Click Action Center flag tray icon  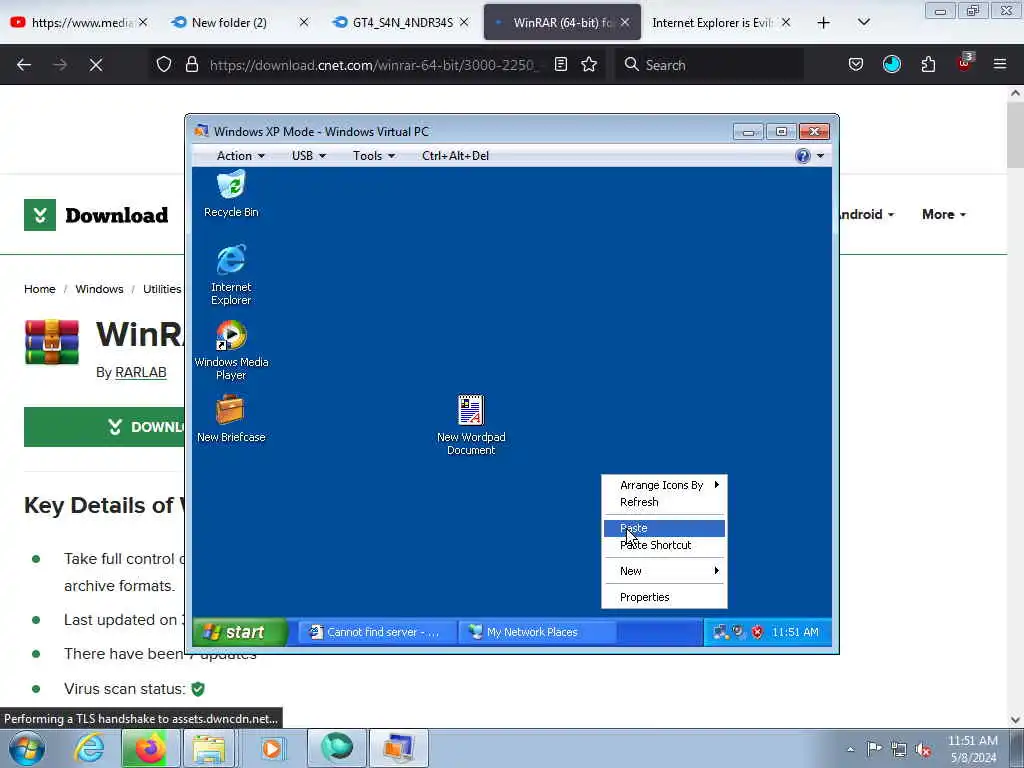click(874, 749)
